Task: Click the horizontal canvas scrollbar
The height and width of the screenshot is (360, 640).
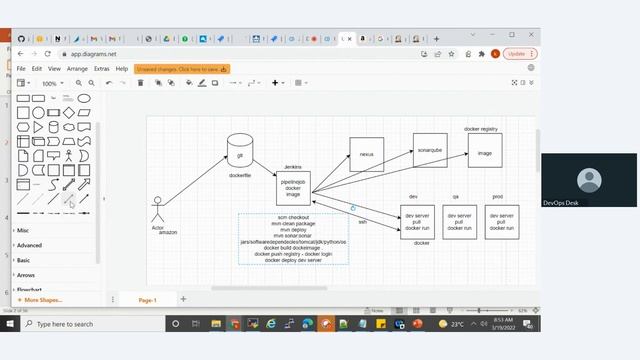Action: point(269,288)
